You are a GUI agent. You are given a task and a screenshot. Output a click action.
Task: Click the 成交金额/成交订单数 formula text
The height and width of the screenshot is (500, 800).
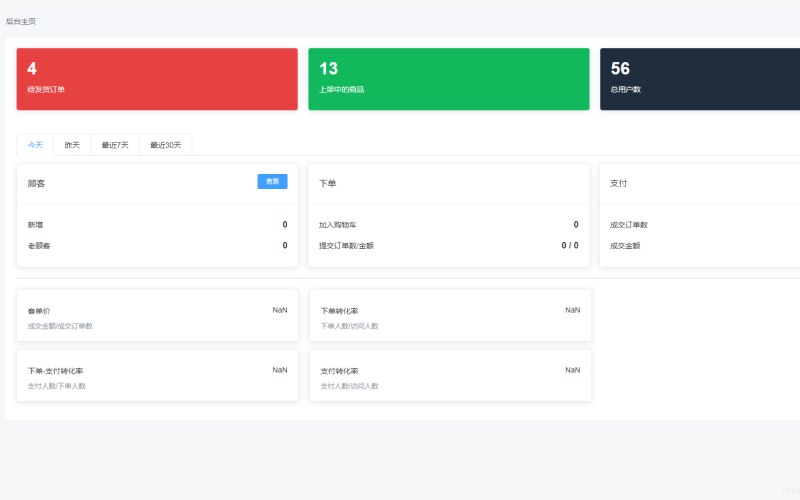pos(60,326)
